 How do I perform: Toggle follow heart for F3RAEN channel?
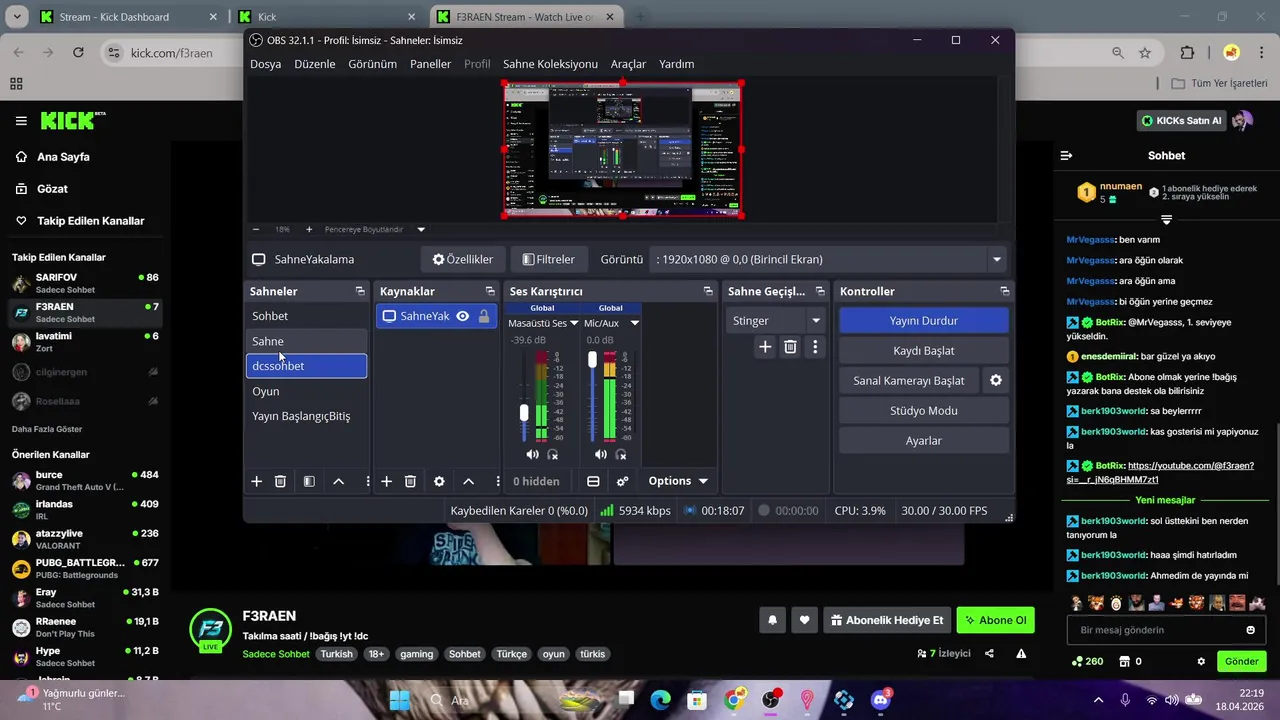coord(804,620)
